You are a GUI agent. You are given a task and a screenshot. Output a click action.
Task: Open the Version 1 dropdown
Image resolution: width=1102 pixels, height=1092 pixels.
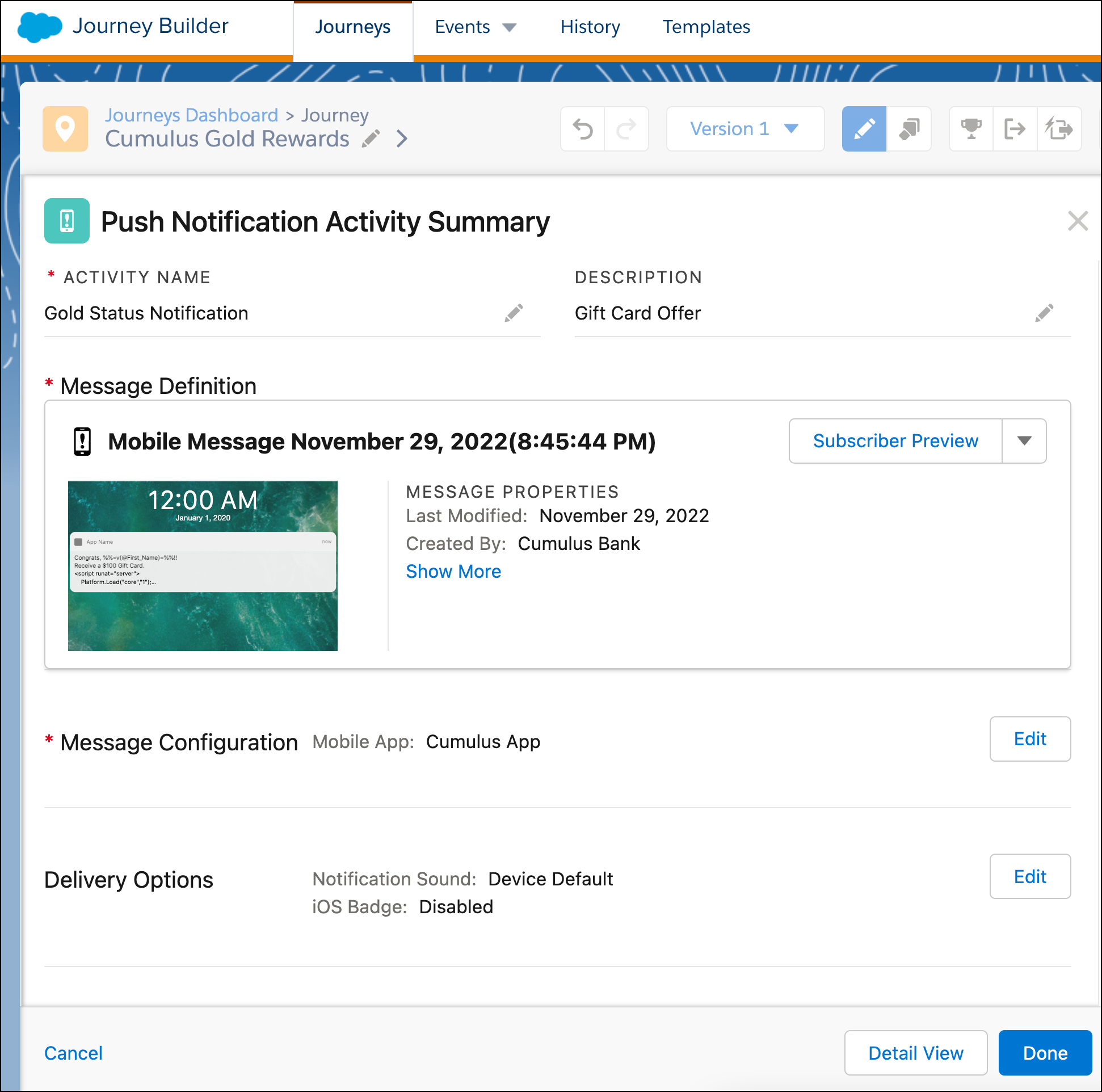click(745, 129)
